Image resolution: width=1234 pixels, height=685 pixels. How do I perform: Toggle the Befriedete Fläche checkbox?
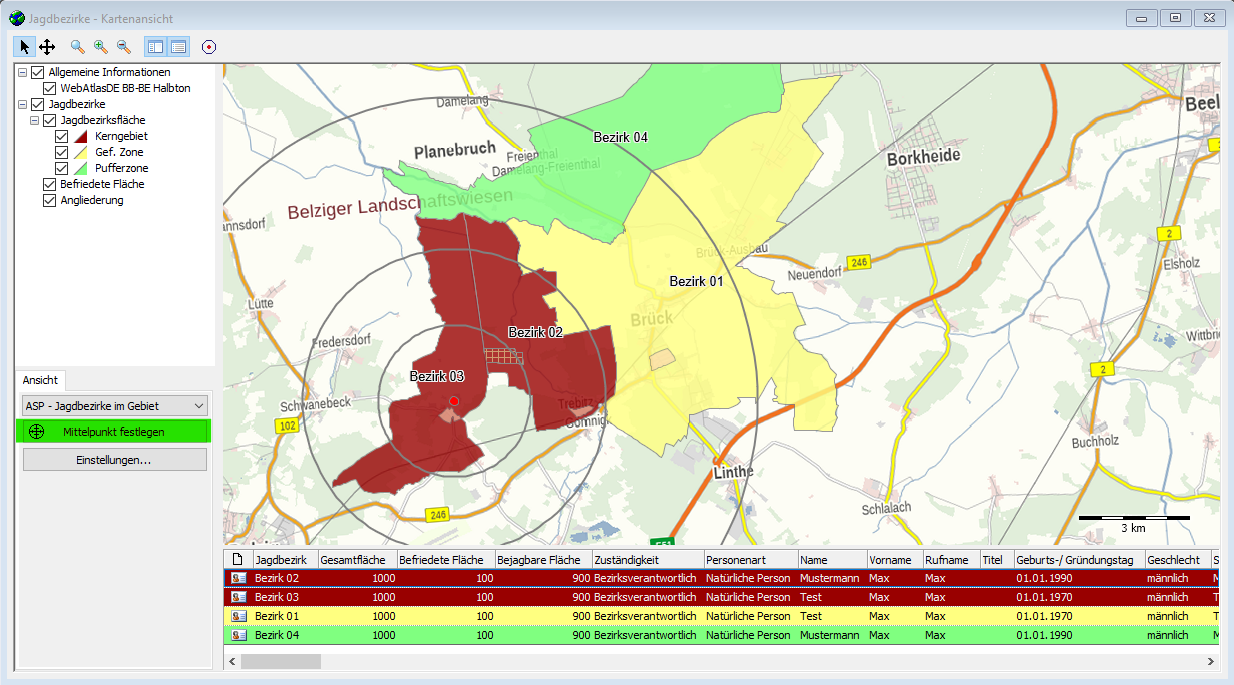[x=50, y=184]
